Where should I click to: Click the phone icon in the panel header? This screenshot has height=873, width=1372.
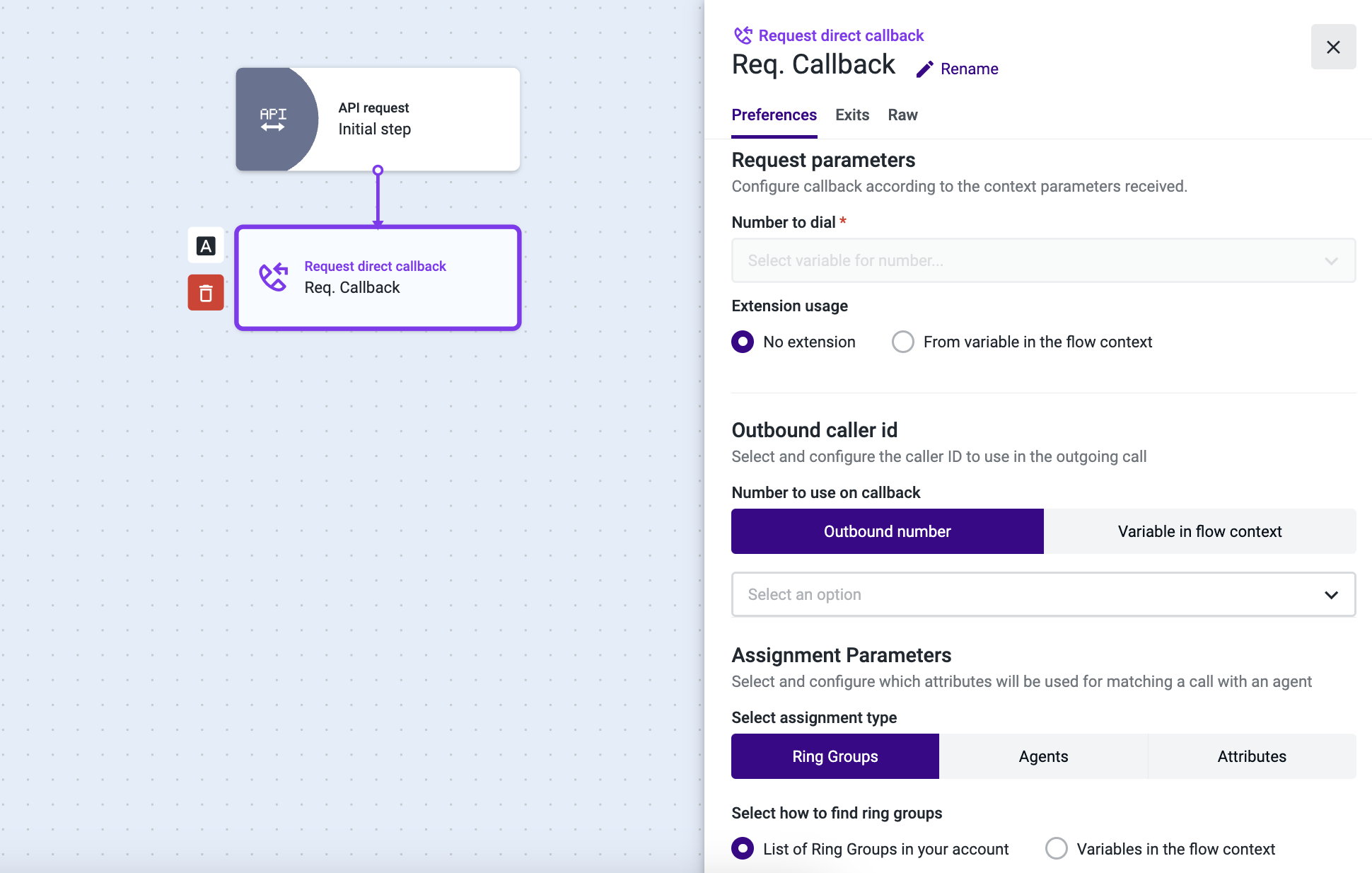[743, 35]
